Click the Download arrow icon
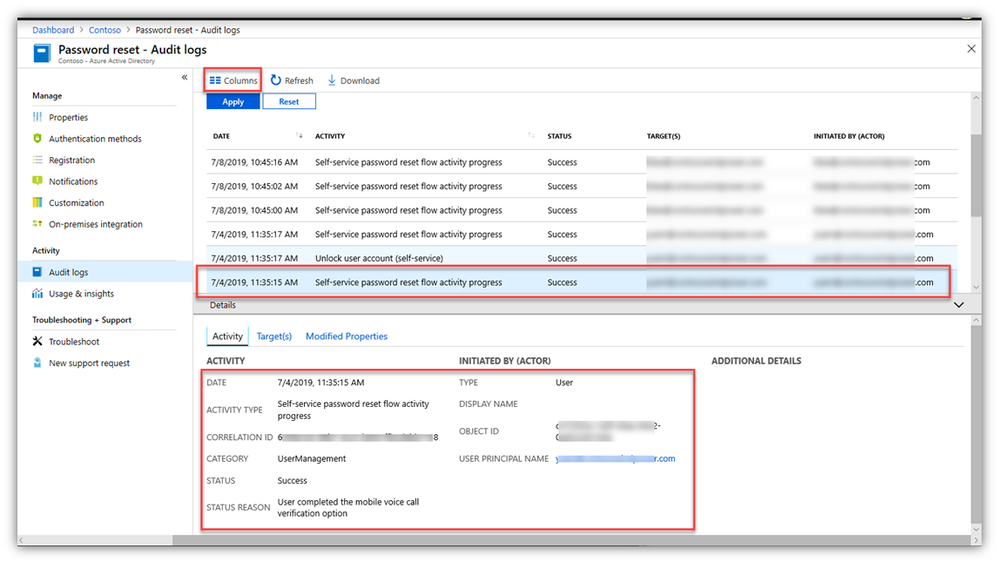The width and height of the screenshot is (999, 564). (332, 80)
